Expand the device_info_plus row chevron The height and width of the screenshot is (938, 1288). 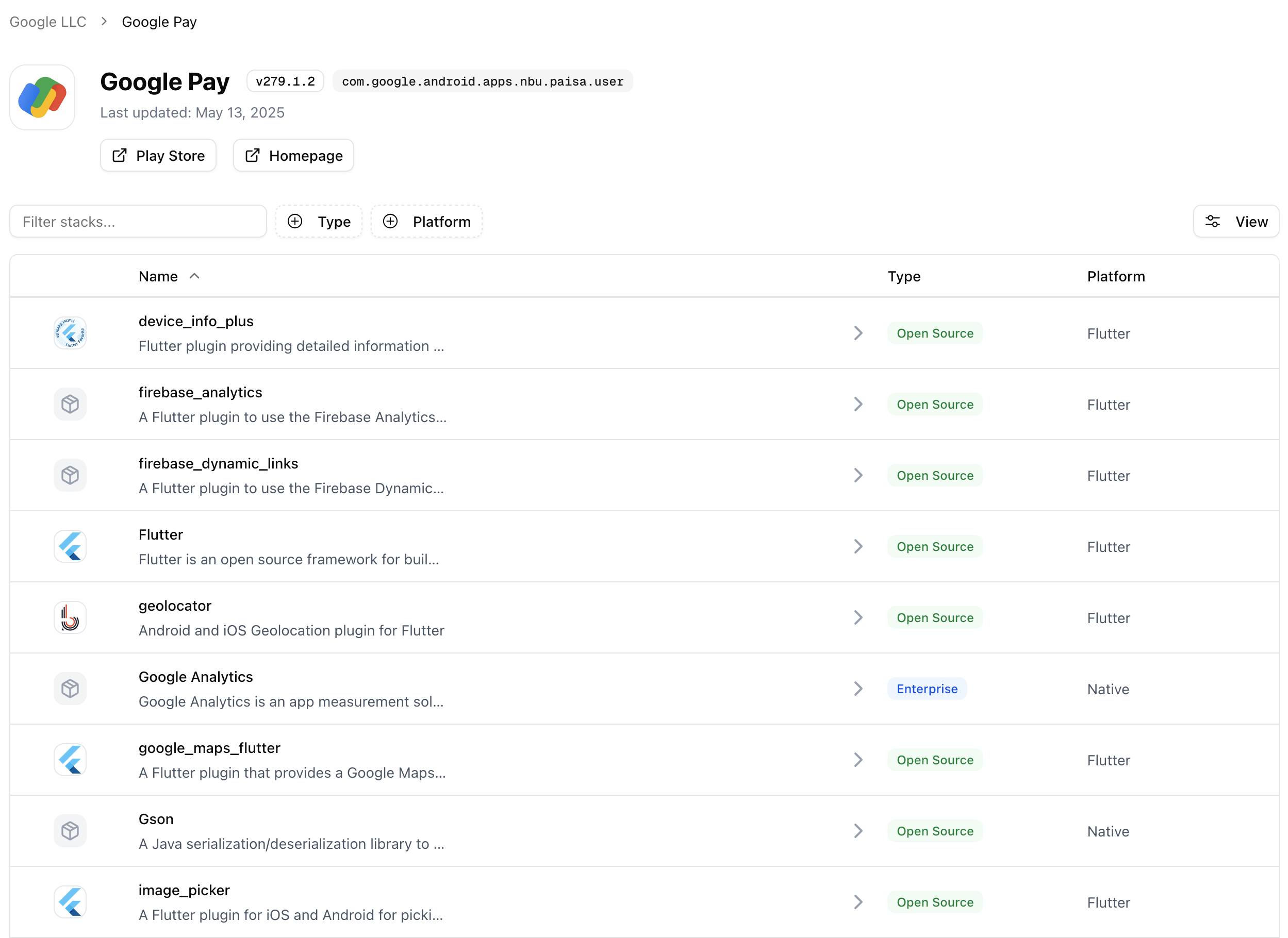tap(858, 333)
